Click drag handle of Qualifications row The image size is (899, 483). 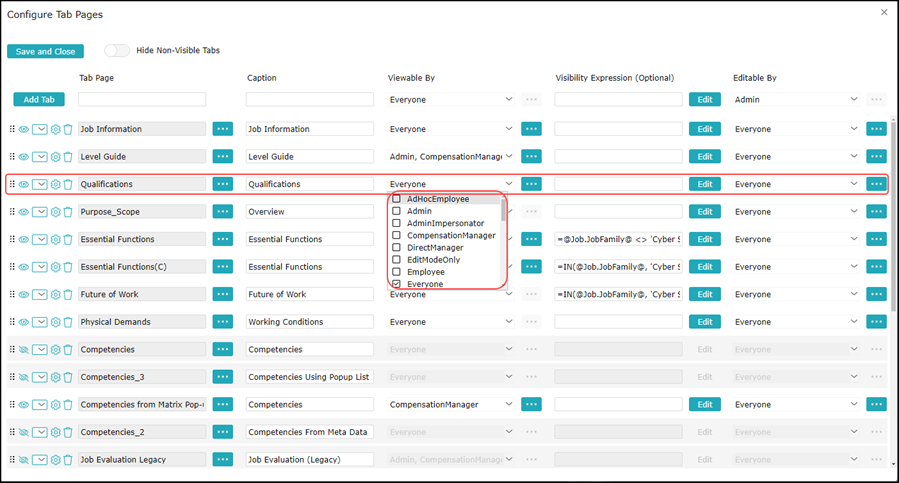(x=12, y=184)
